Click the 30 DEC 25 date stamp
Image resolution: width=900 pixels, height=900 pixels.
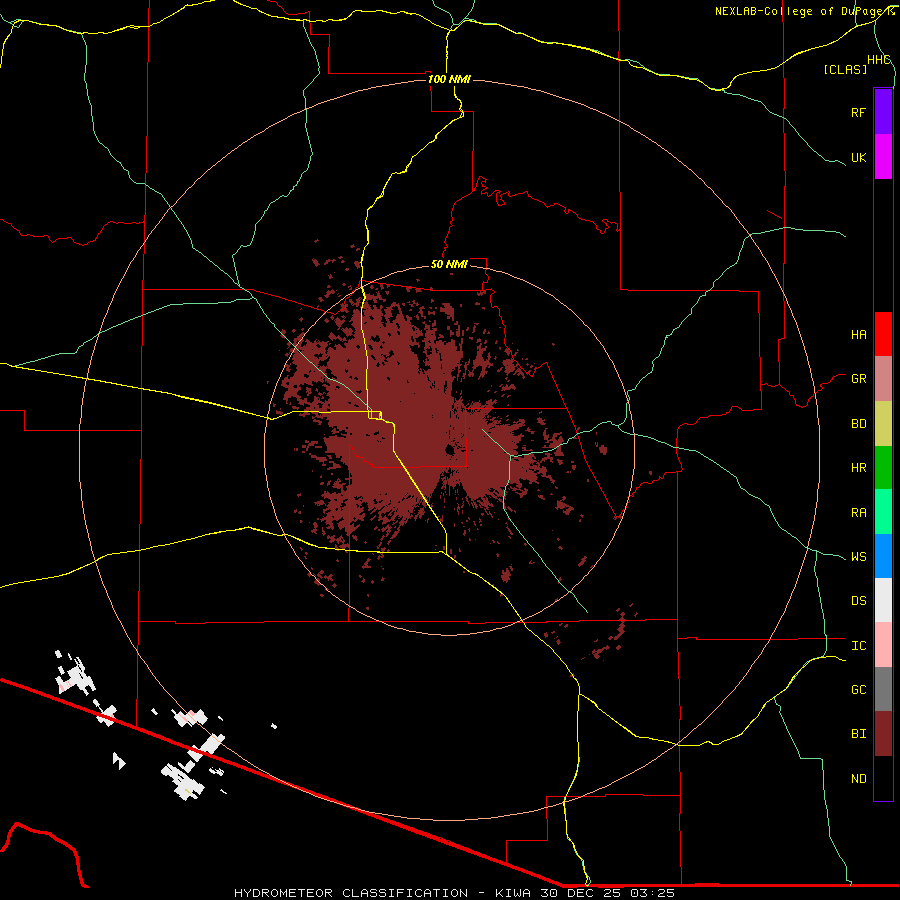(580, 893)
